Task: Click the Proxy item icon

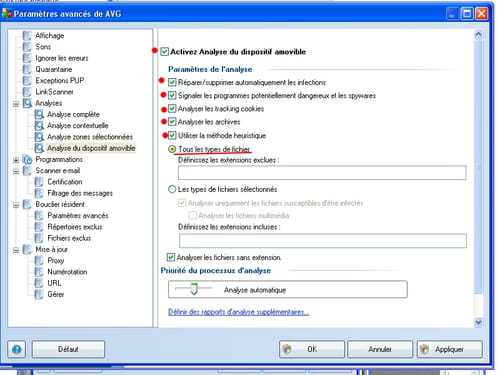Action: 39,261
